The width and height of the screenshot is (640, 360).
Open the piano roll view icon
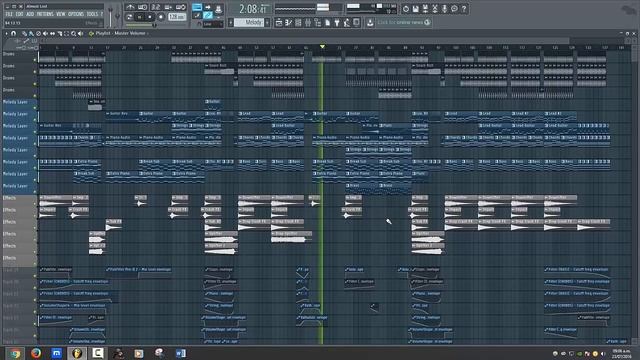click(x=289, y=23)
